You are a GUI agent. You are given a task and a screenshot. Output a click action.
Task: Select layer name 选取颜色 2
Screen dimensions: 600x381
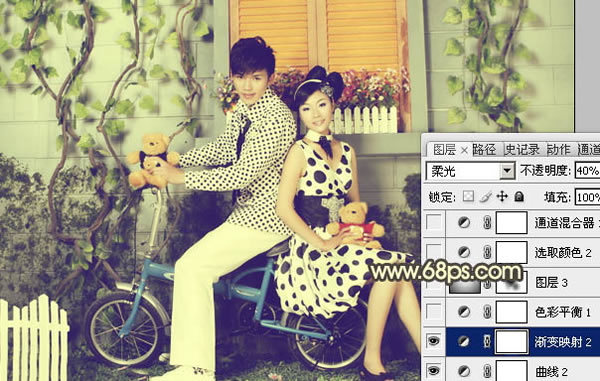(x=563, y=252)
